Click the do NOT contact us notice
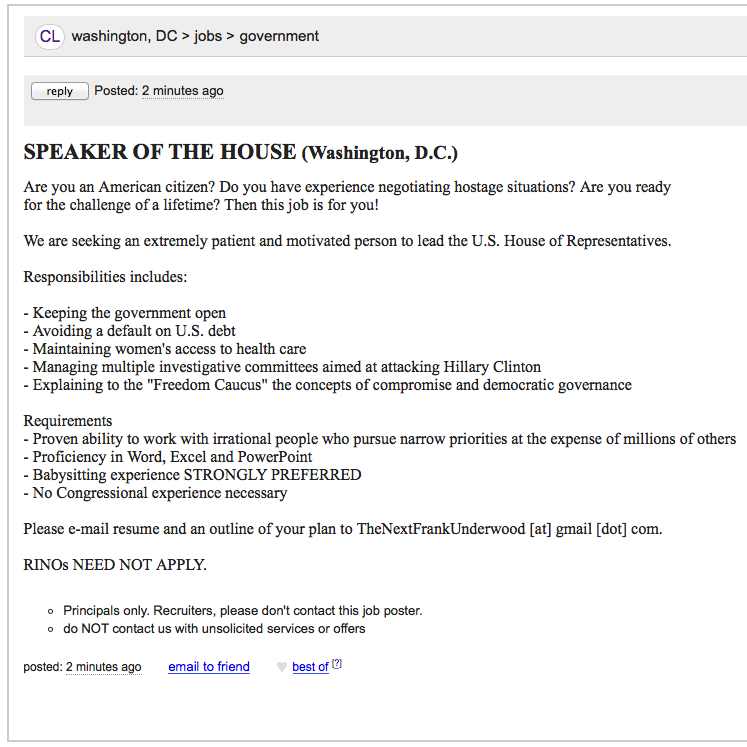Image resolution: width=747 pixels, height=747 pixels. tap(214, 629)
